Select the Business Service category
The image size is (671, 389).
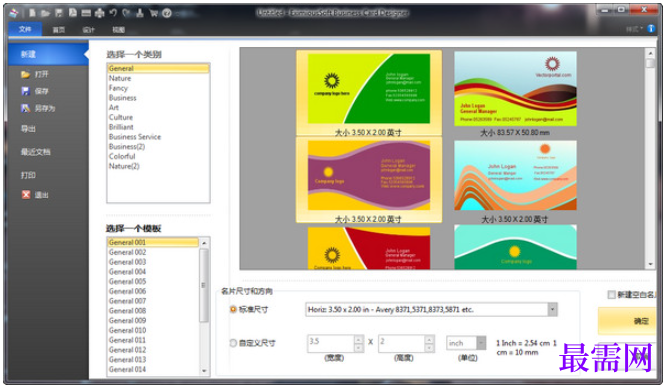point(158,137)
